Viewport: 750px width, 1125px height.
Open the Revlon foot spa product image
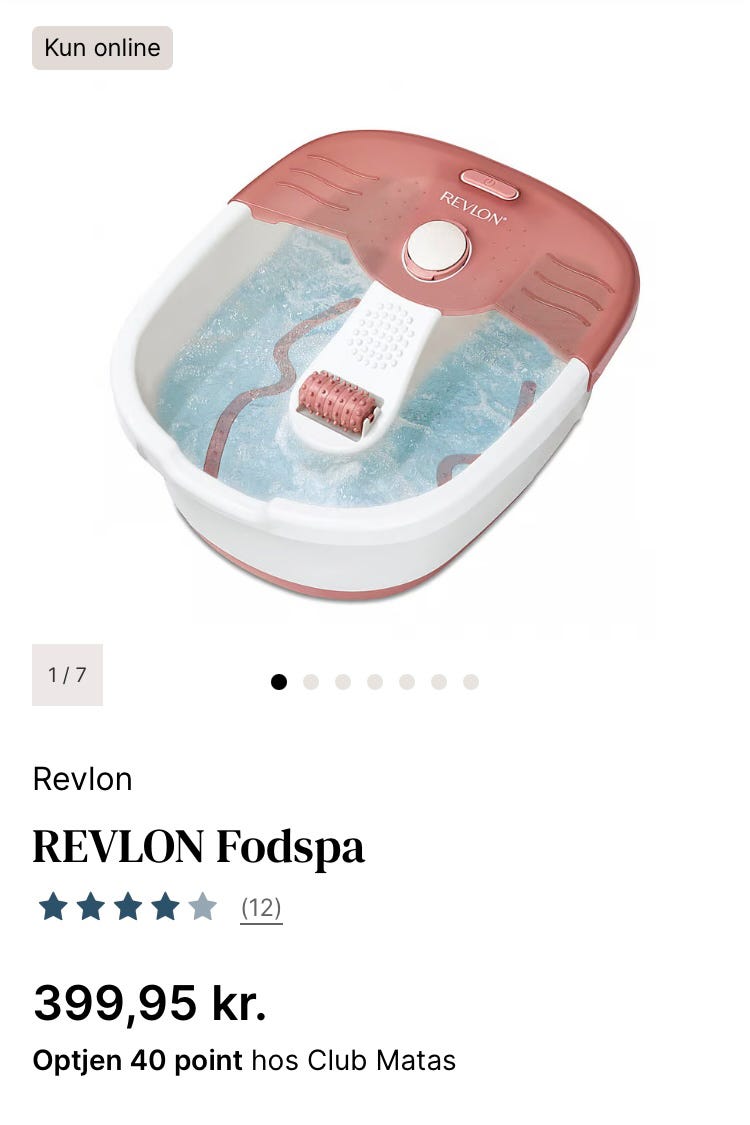[375, 364]
